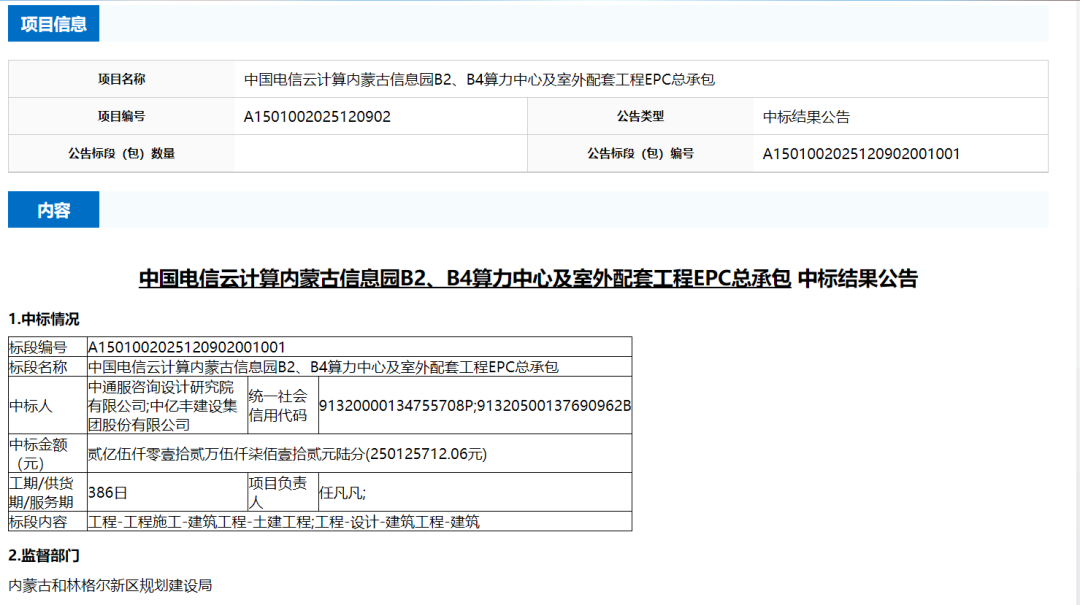Select the 386日 duration value
The height and width of the screenshot is (605, 1080).
(x=108, y=493)
